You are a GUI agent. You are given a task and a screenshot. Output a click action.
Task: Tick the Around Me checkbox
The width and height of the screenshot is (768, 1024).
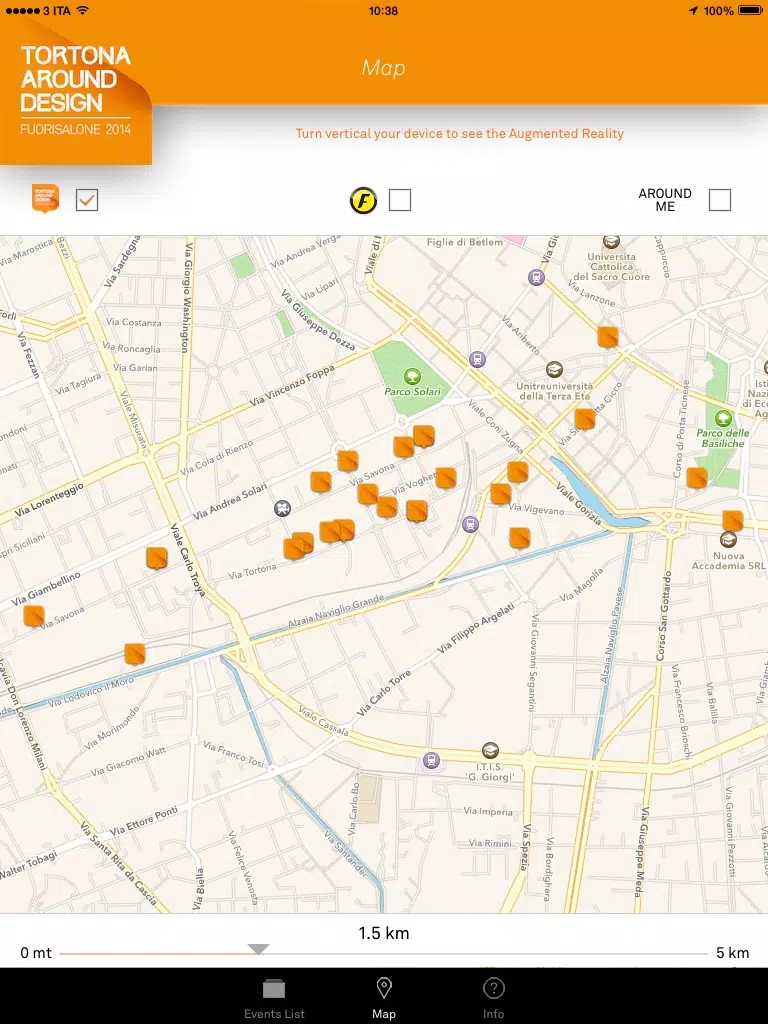click(x=720, y=200)
